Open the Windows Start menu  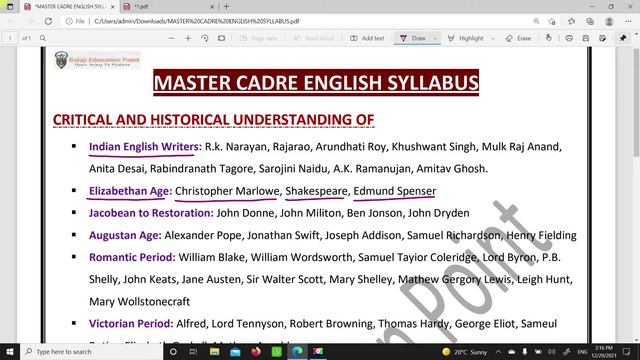point(10,351)
